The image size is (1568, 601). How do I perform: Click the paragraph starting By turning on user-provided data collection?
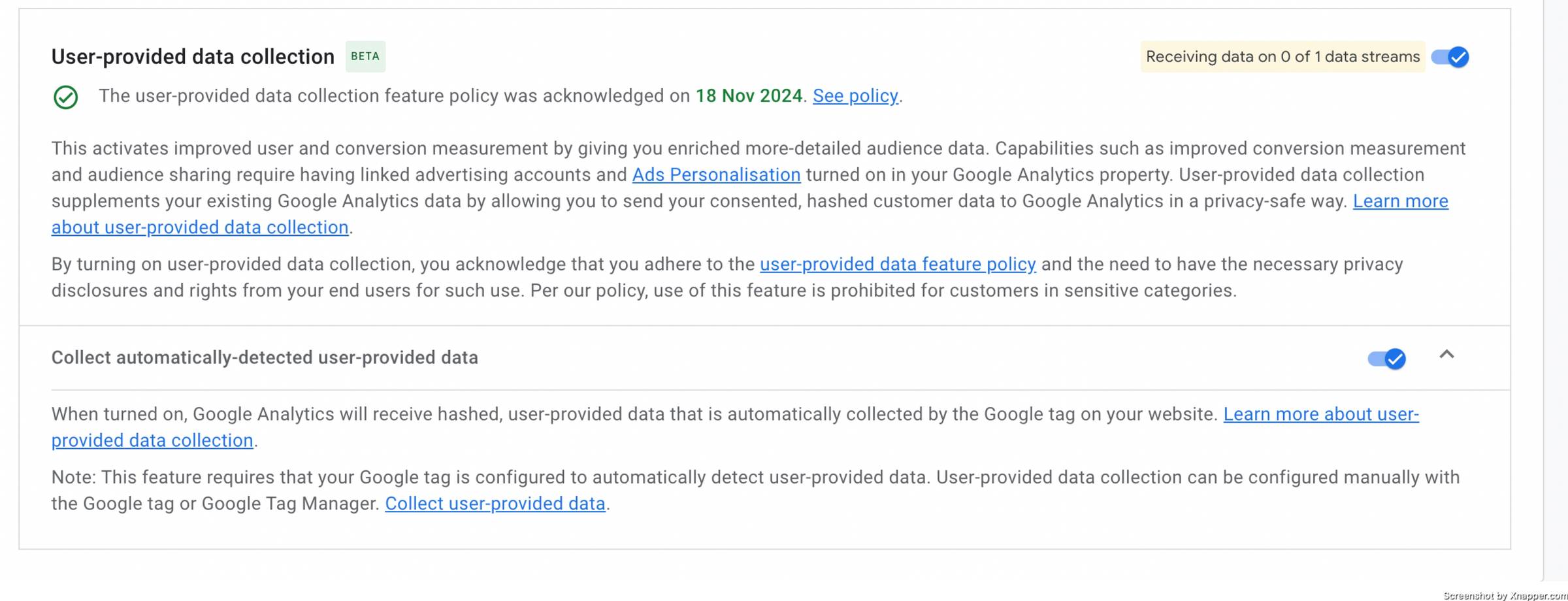click(x=727, y=277)
